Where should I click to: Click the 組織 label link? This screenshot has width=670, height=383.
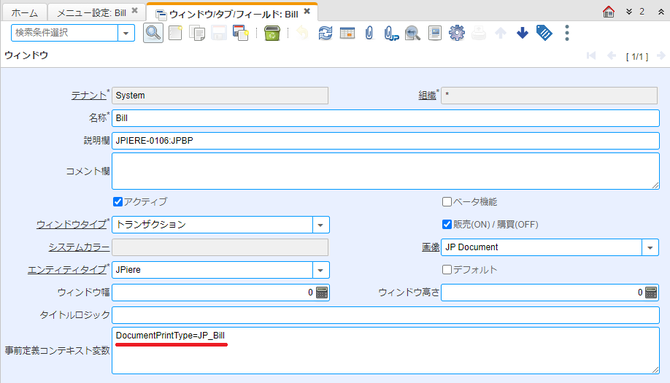(427, 95)
